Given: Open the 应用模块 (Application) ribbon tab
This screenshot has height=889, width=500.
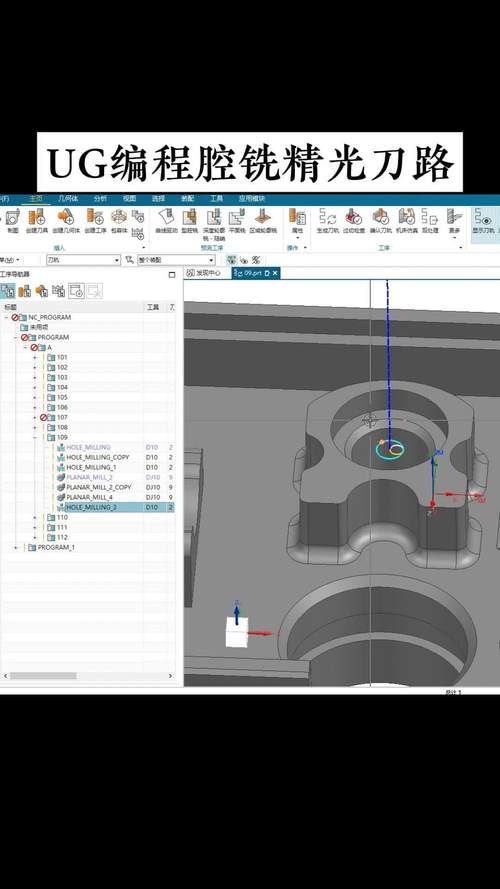Looking at the screenshot, I should click(x=252, y=199).
